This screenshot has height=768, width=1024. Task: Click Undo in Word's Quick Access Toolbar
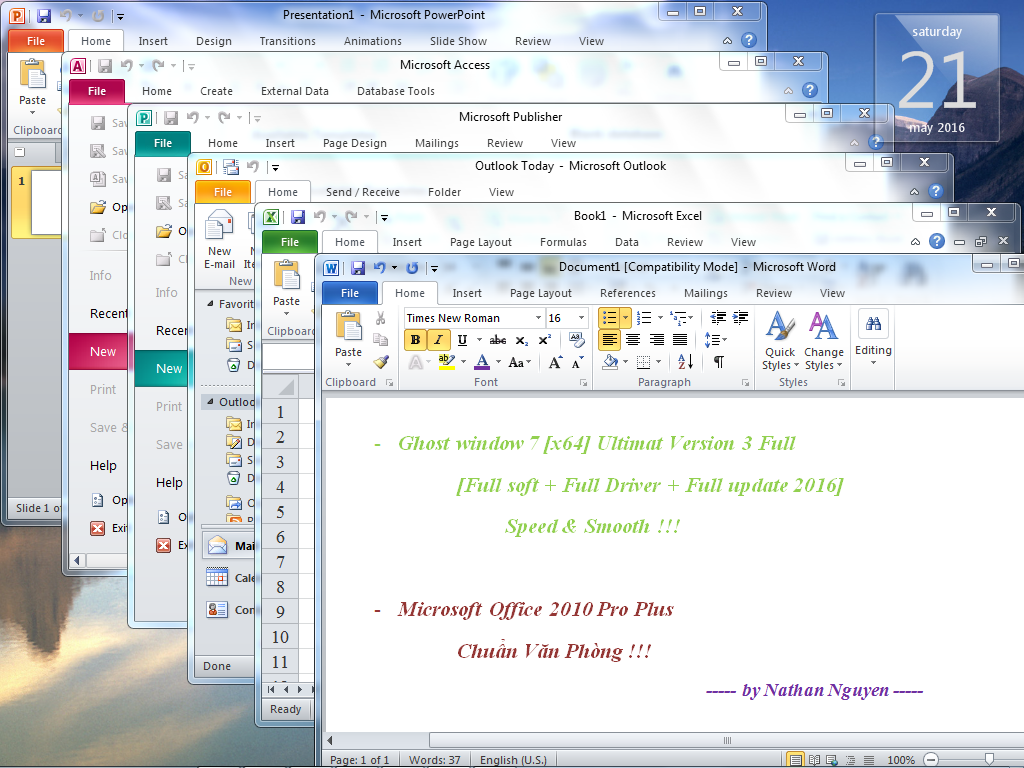(x=379, y=267)
